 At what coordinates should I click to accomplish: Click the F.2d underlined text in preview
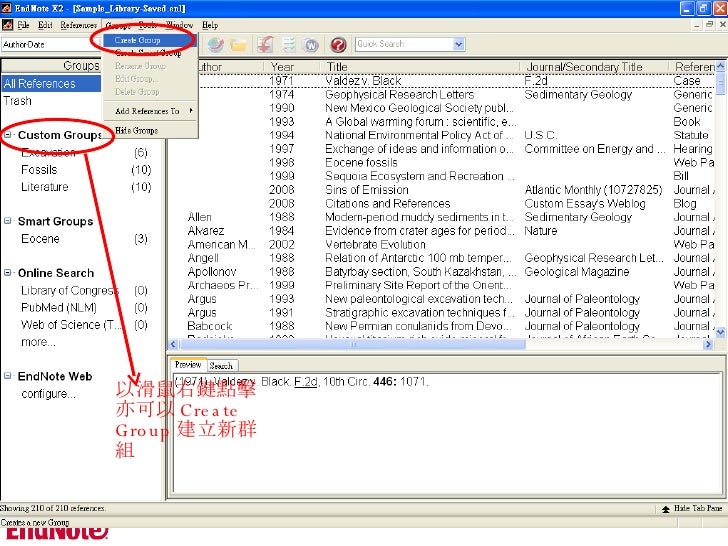pos(306,382)
